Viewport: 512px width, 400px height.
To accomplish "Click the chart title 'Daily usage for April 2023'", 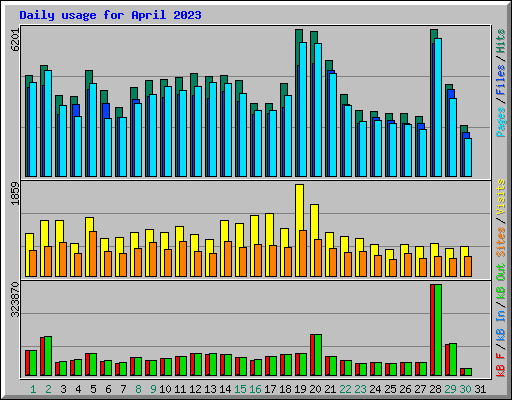I will click(x=110, y=15).
